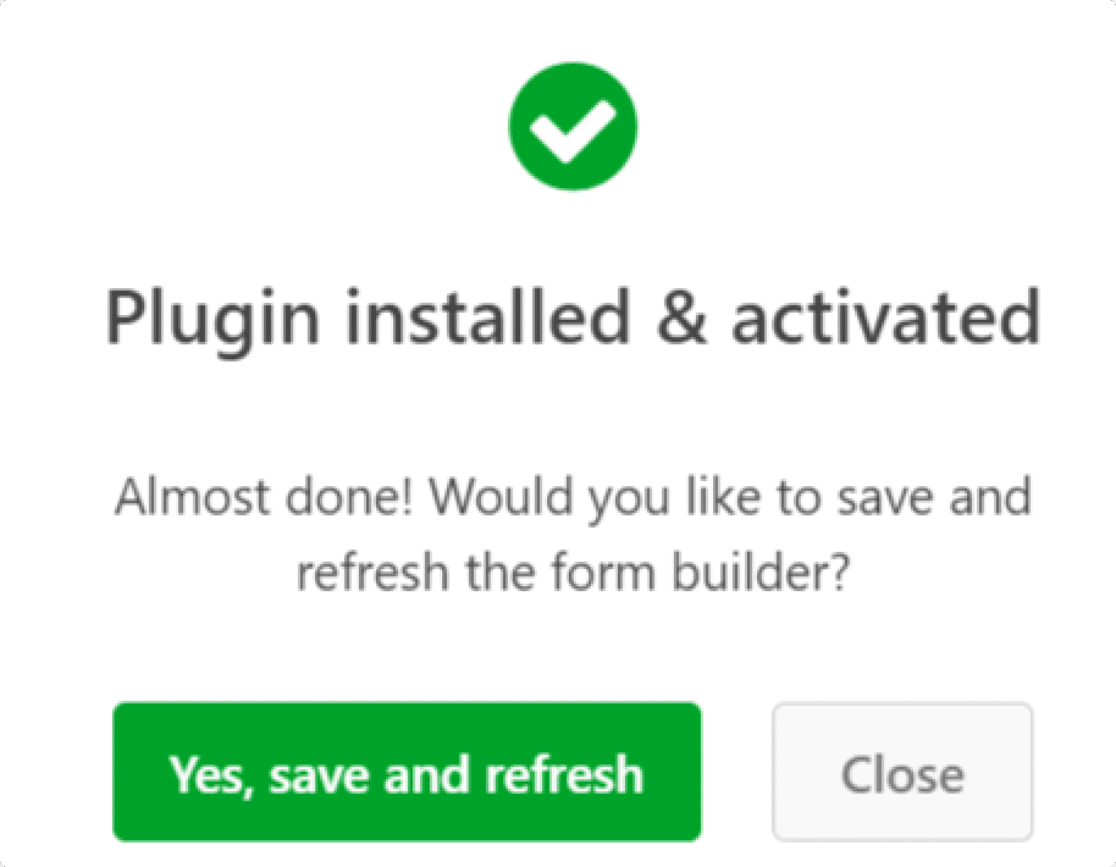Hit the gray Close button

click(x=902, y=772)
